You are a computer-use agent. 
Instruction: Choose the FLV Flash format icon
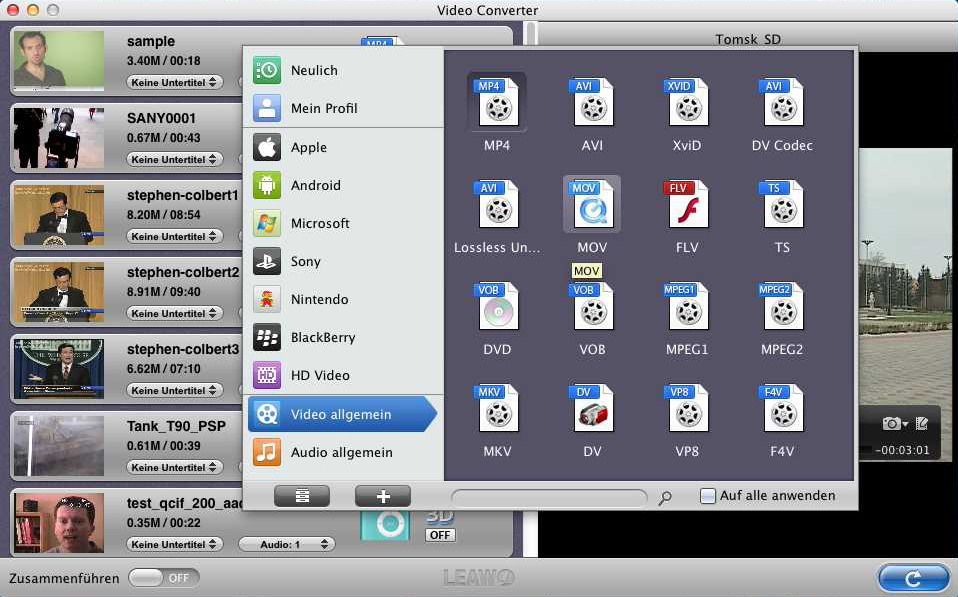(x=688, y=205)
